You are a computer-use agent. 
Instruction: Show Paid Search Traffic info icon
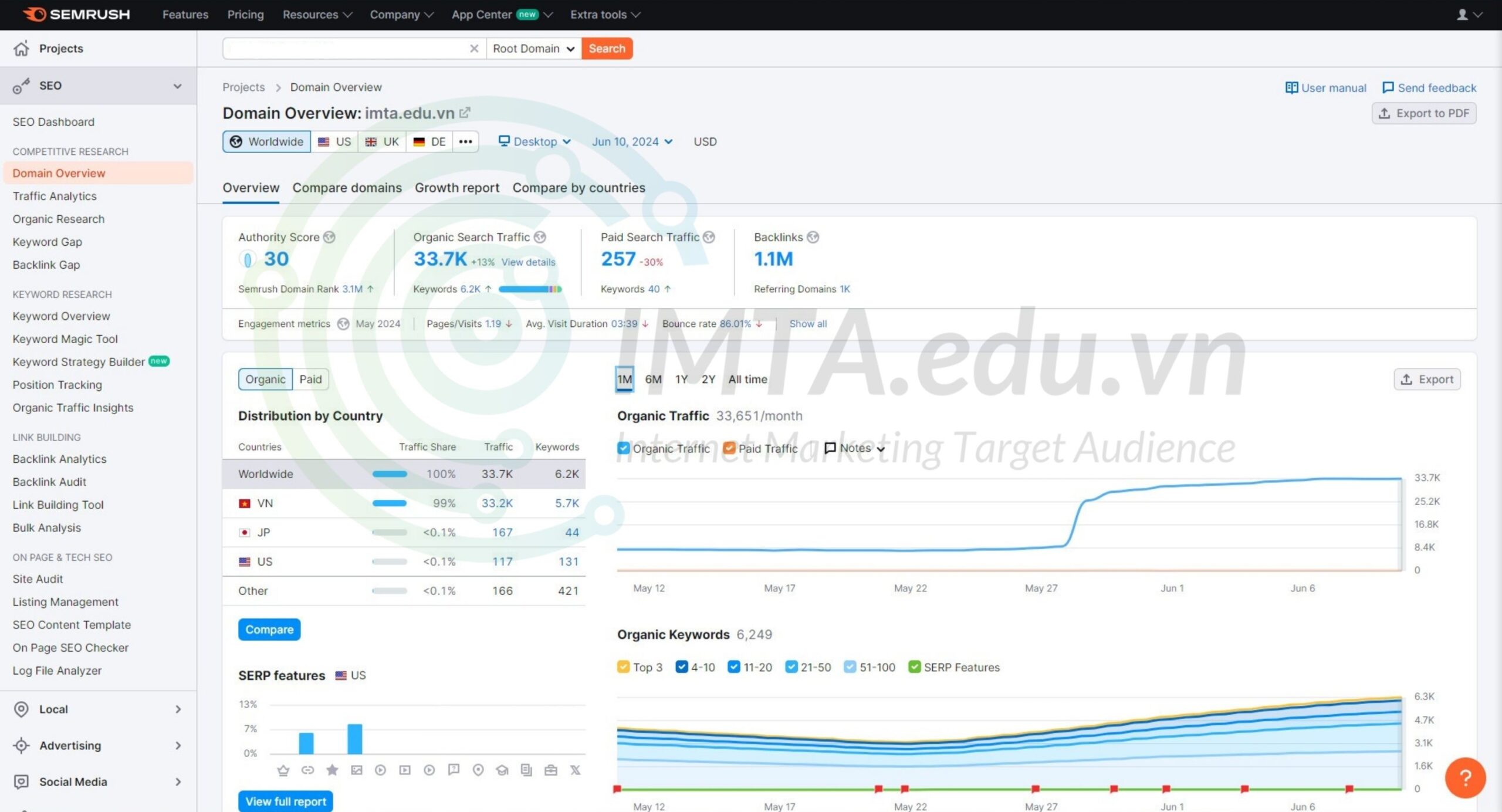(x=709, y=237)
